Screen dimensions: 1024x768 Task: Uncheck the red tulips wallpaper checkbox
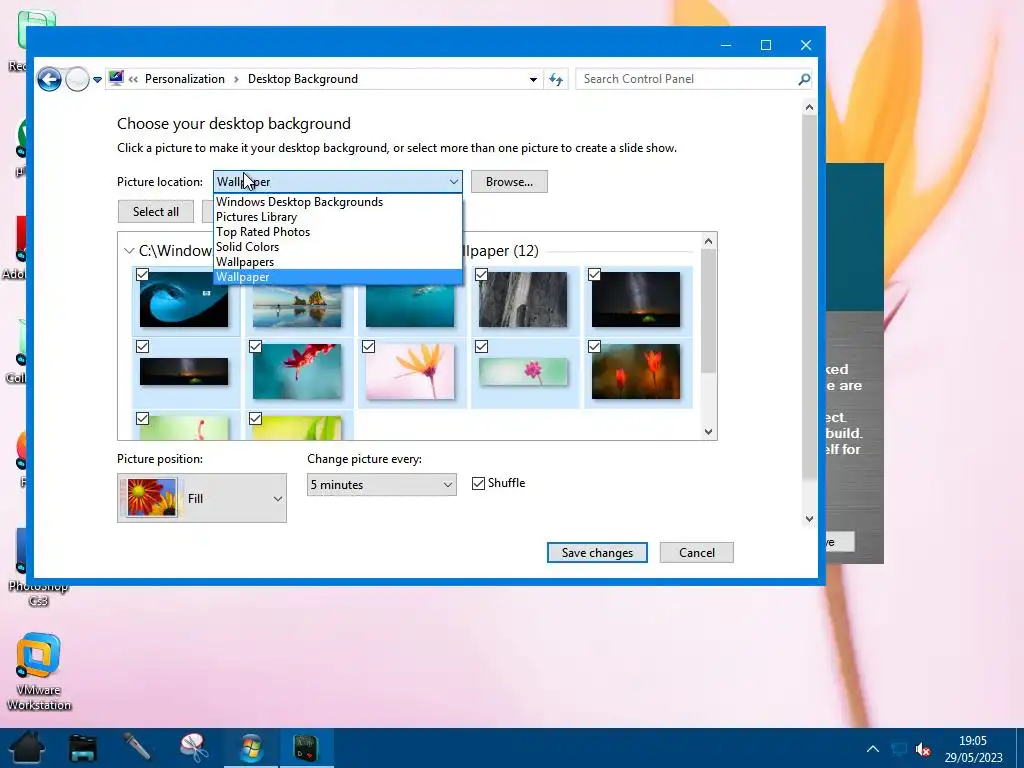pos(594,347)
